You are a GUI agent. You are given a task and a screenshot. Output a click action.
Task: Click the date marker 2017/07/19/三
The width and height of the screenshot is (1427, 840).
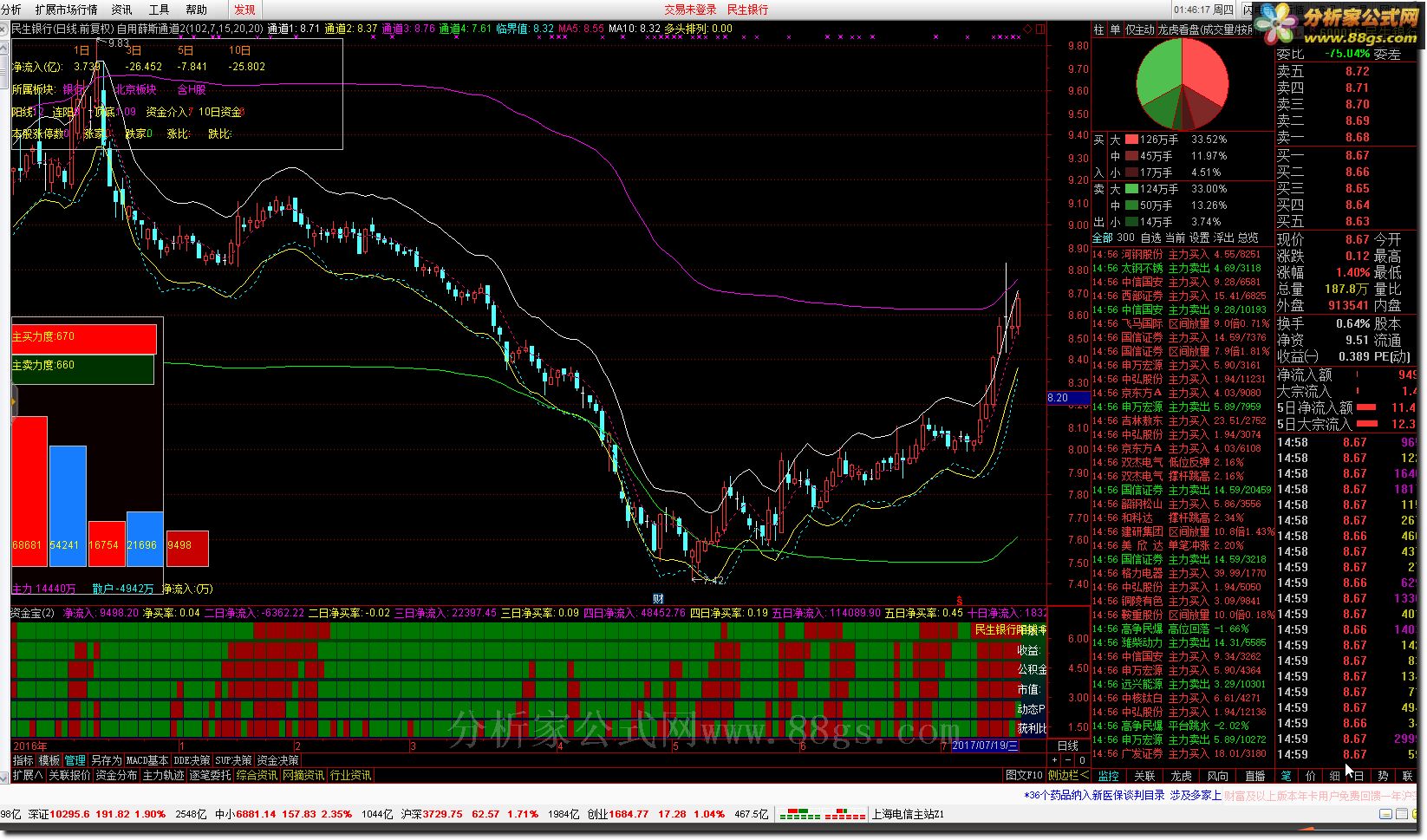click(986, 746)
